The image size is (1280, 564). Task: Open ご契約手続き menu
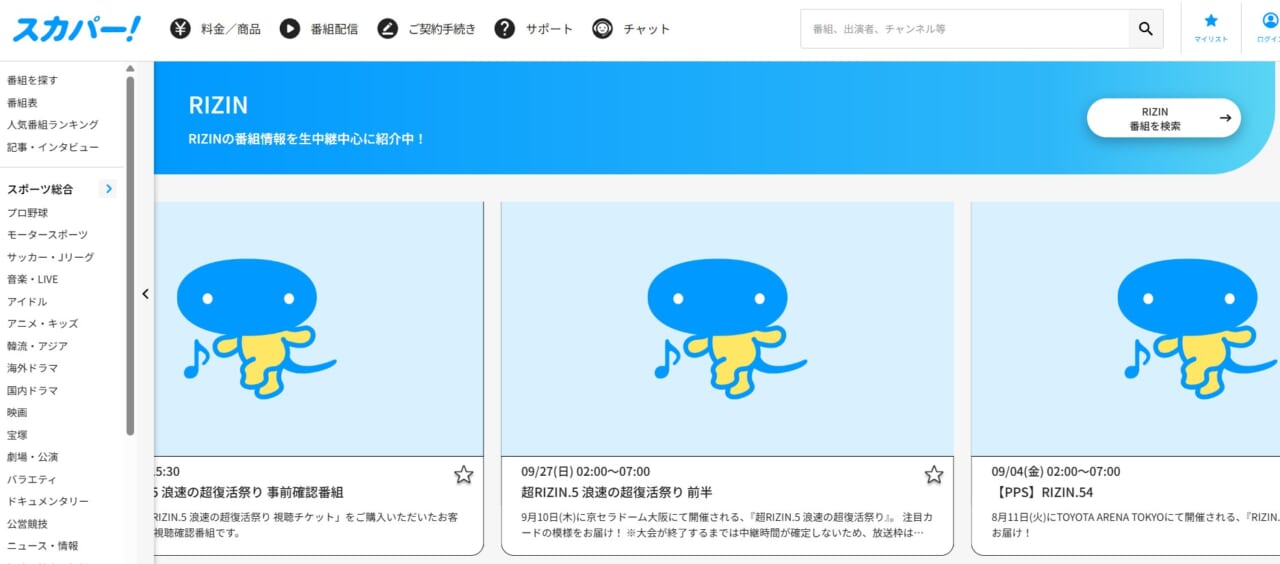pyautogui.click(x=442, y=29)
